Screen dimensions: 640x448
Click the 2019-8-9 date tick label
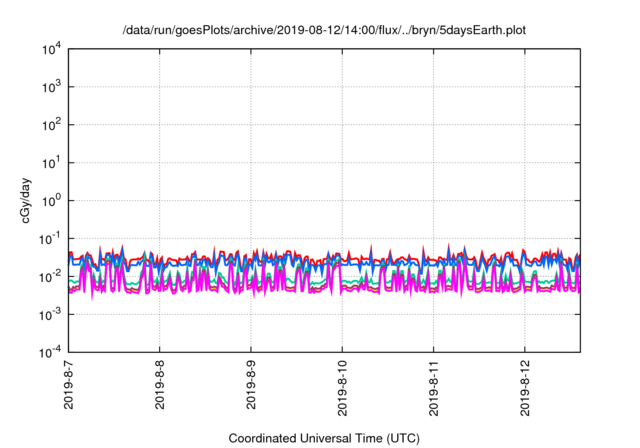[x=252, y=385]
